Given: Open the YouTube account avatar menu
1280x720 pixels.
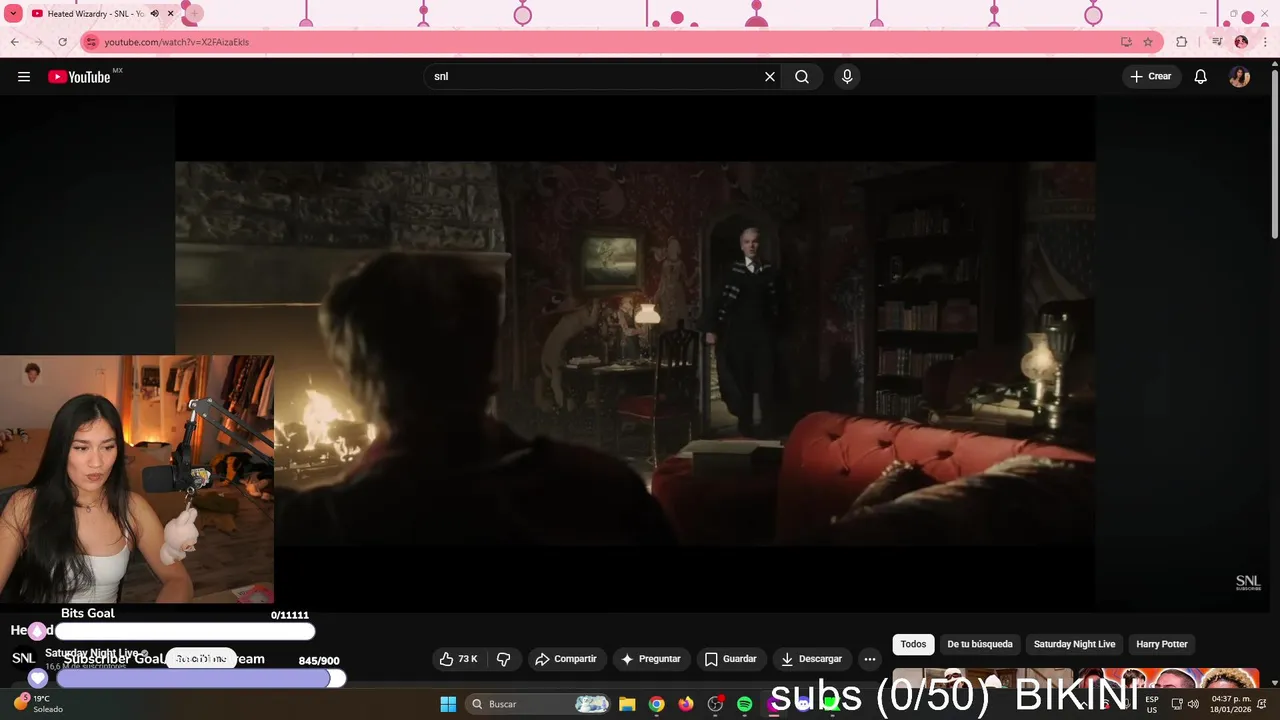Looking at the screenshot, I should tap(1240, 77).
